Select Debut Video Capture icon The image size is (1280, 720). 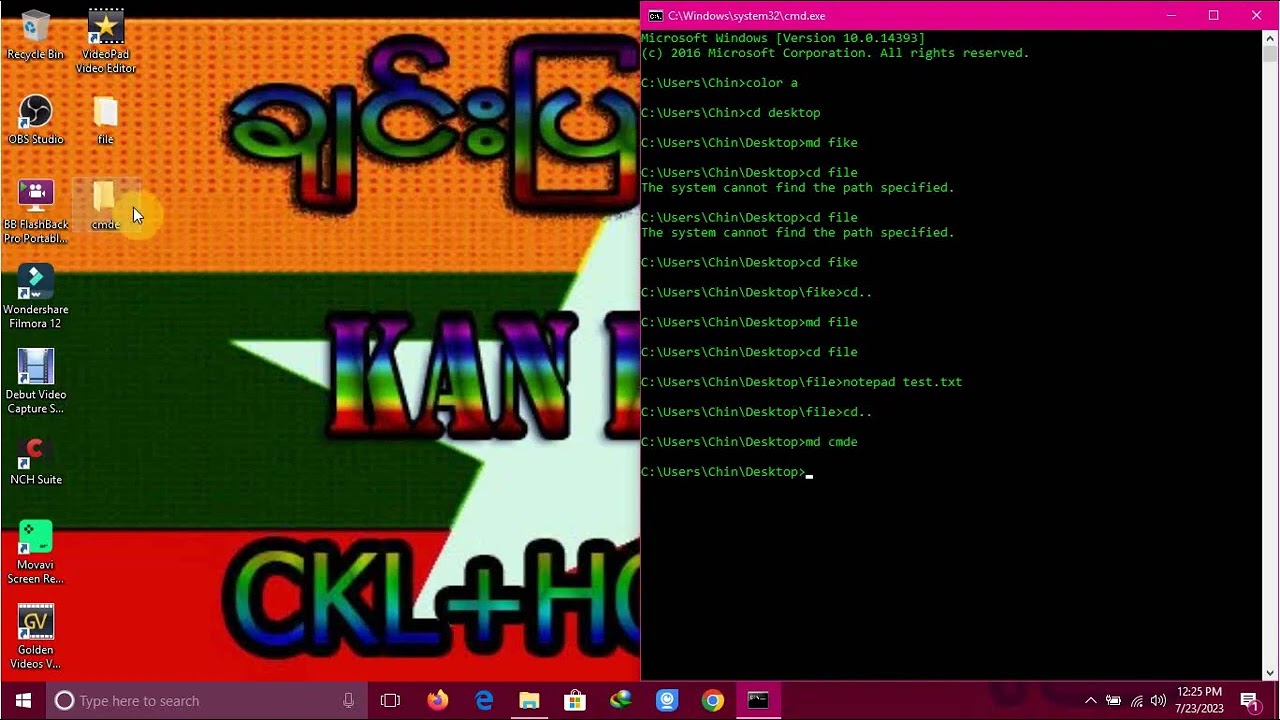click(36, 382)
